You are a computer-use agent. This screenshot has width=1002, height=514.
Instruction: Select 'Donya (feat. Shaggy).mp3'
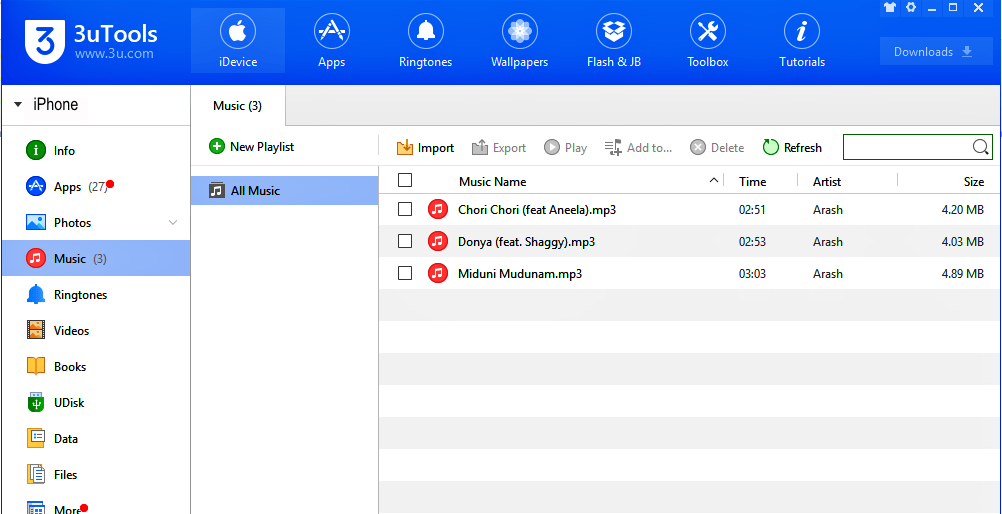coord(527,242)
